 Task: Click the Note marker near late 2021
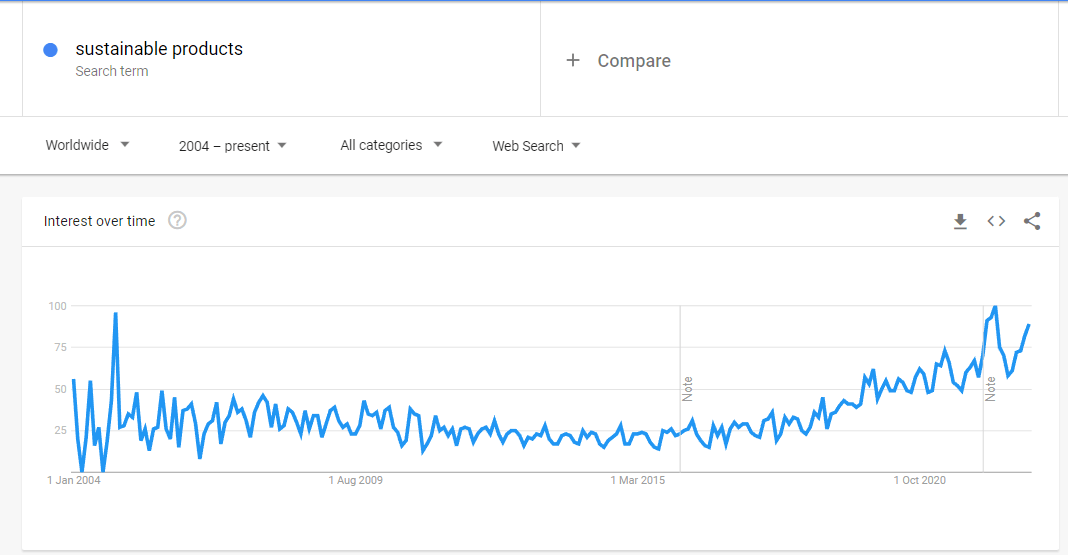[x=990, y=389]
